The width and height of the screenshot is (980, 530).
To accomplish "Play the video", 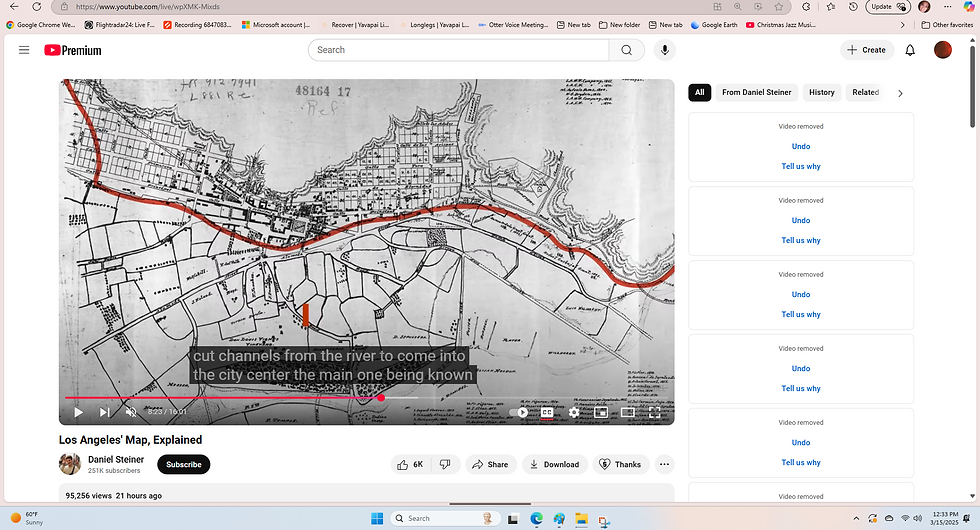I will pos(78,412).
